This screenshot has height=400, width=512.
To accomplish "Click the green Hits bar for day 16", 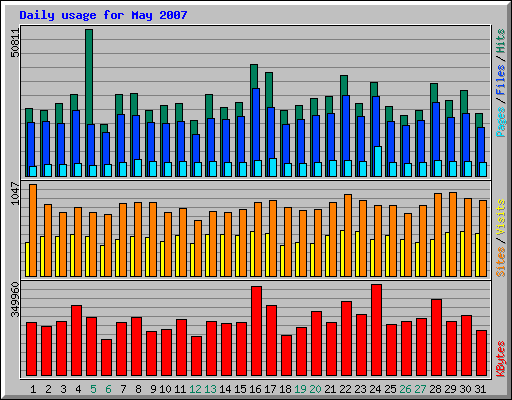I will [x=254, y=76].
